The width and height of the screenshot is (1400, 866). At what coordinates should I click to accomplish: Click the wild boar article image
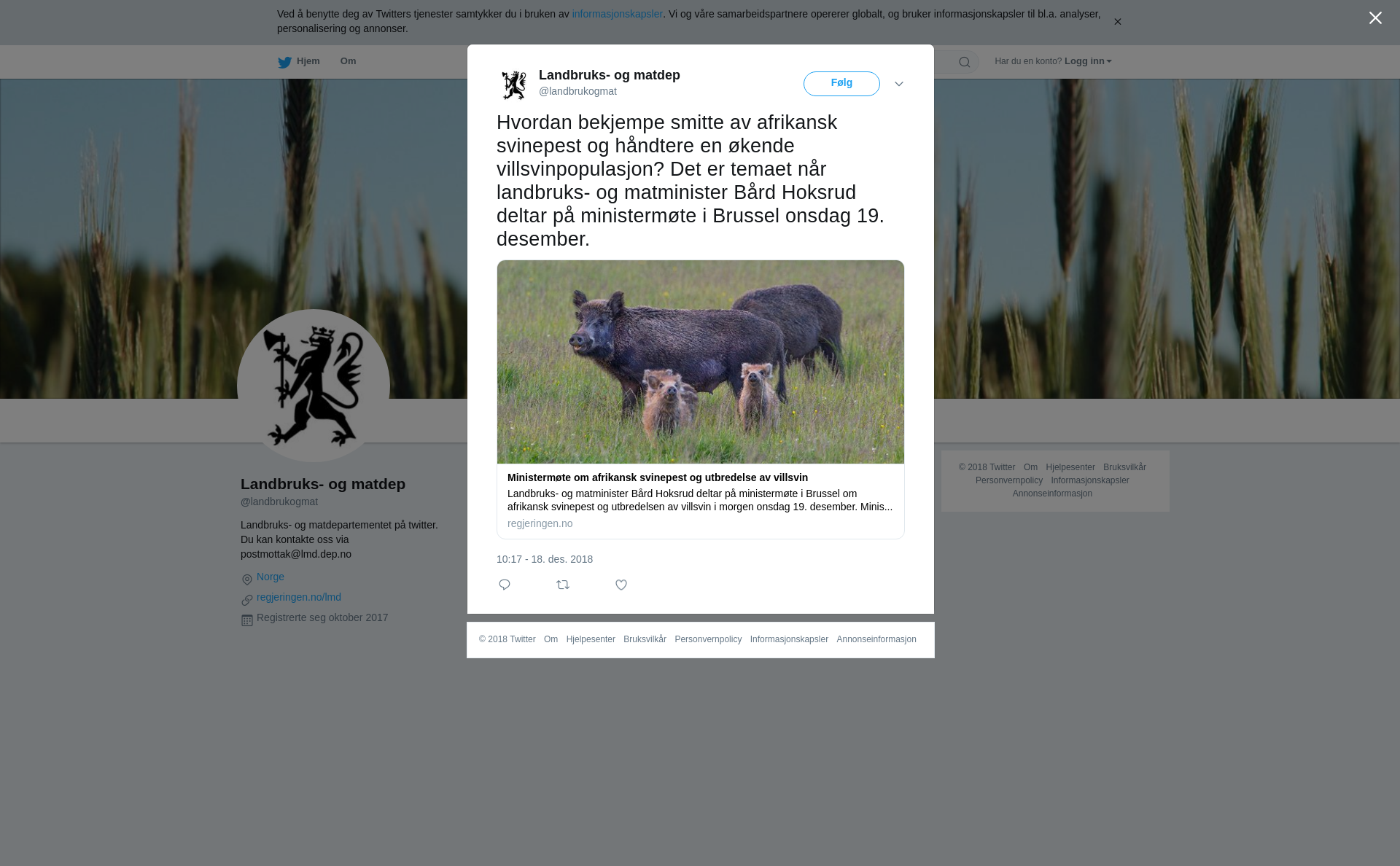coord(701,362)
